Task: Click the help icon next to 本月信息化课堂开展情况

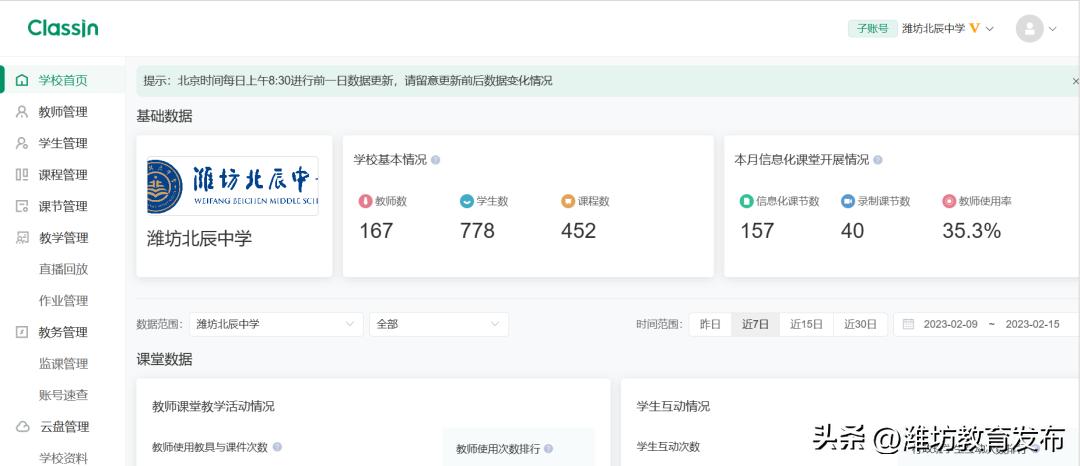Action: (878, 160)
